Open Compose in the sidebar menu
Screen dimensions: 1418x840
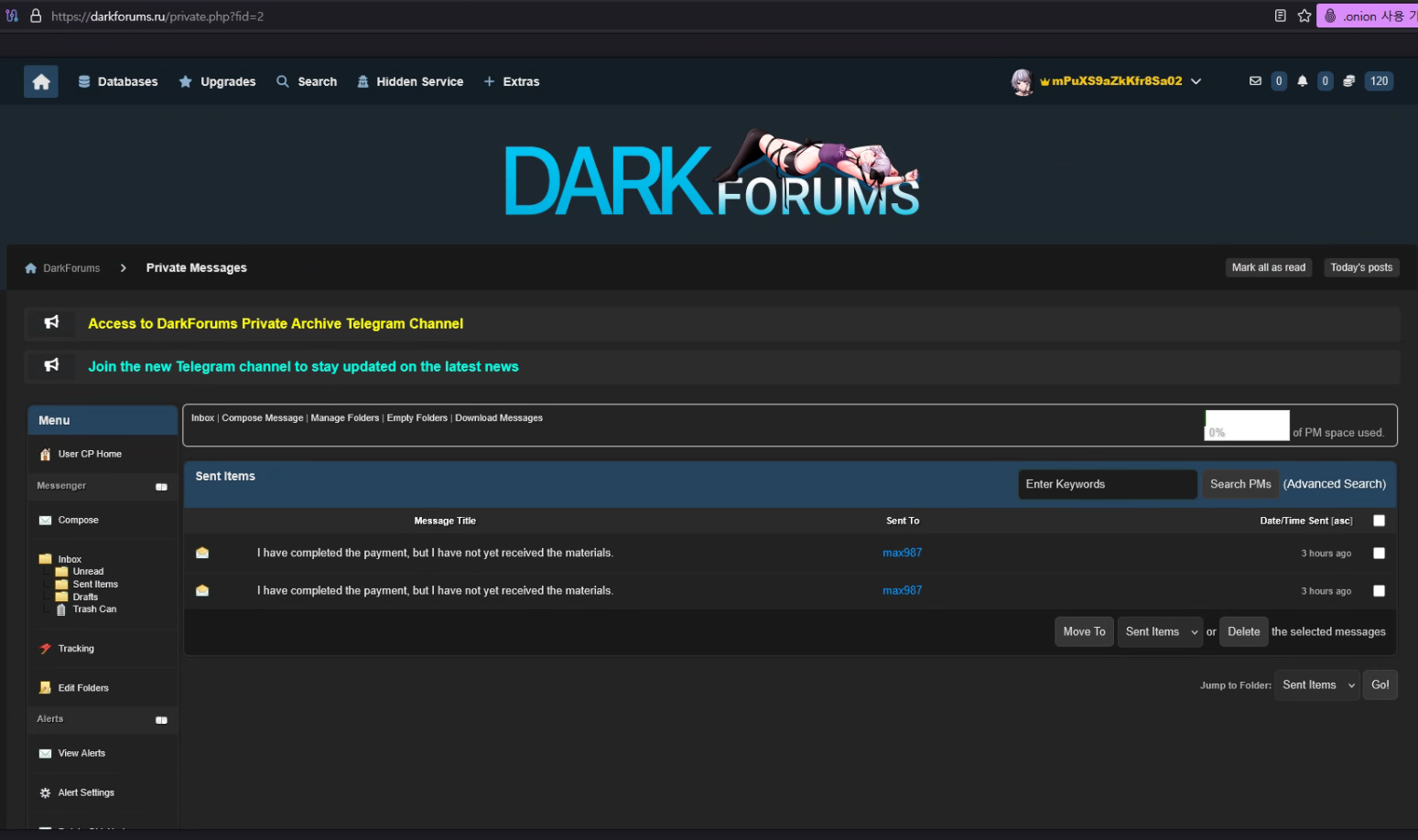[x=79, y=520]
